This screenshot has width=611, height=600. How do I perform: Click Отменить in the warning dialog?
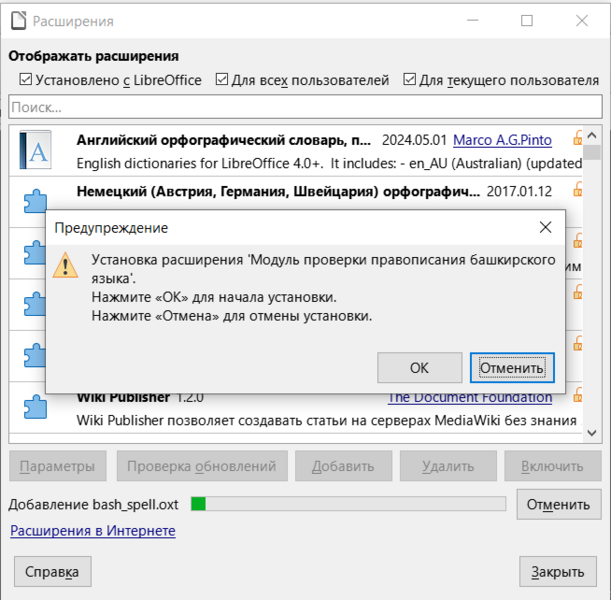(512, 368)
